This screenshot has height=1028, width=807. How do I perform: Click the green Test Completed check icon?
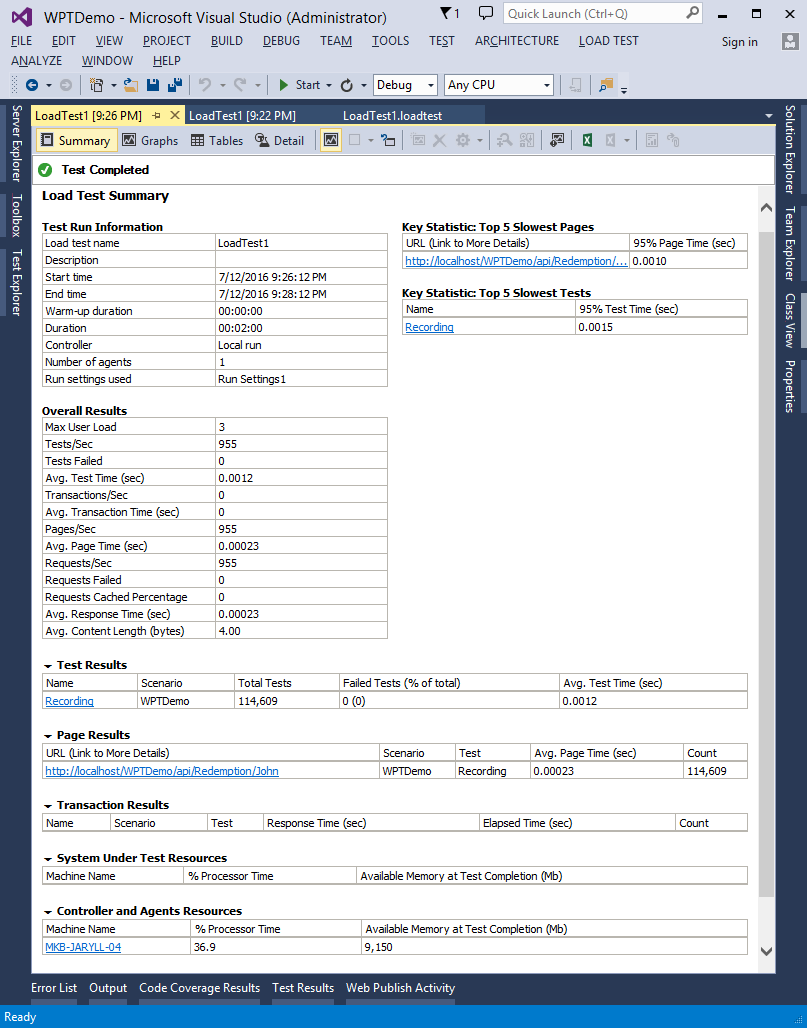pos(45,170)
